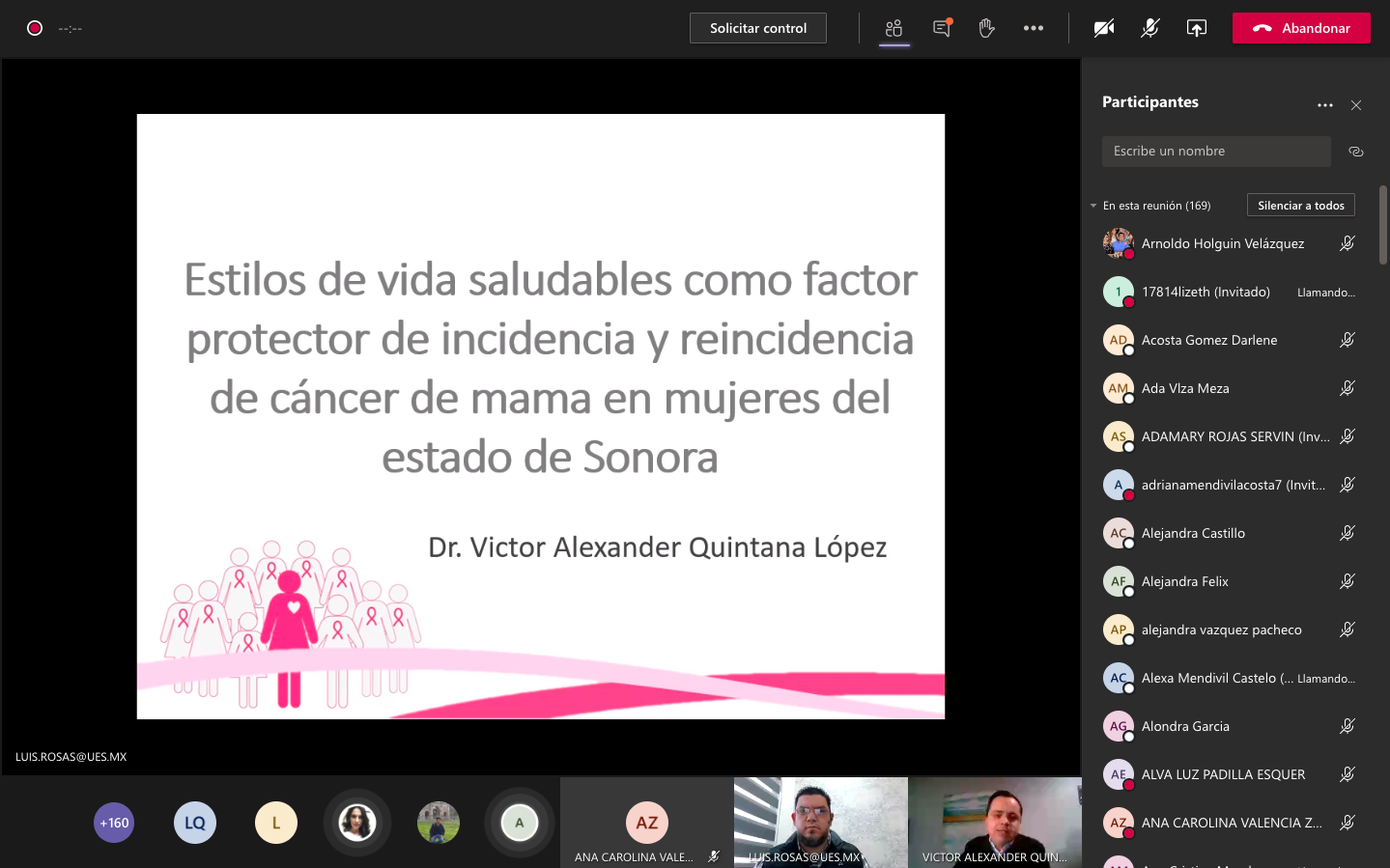This screenshot has width=1390, height=868.
Task: Unmute your microphone
Action: click(1149, 28)
